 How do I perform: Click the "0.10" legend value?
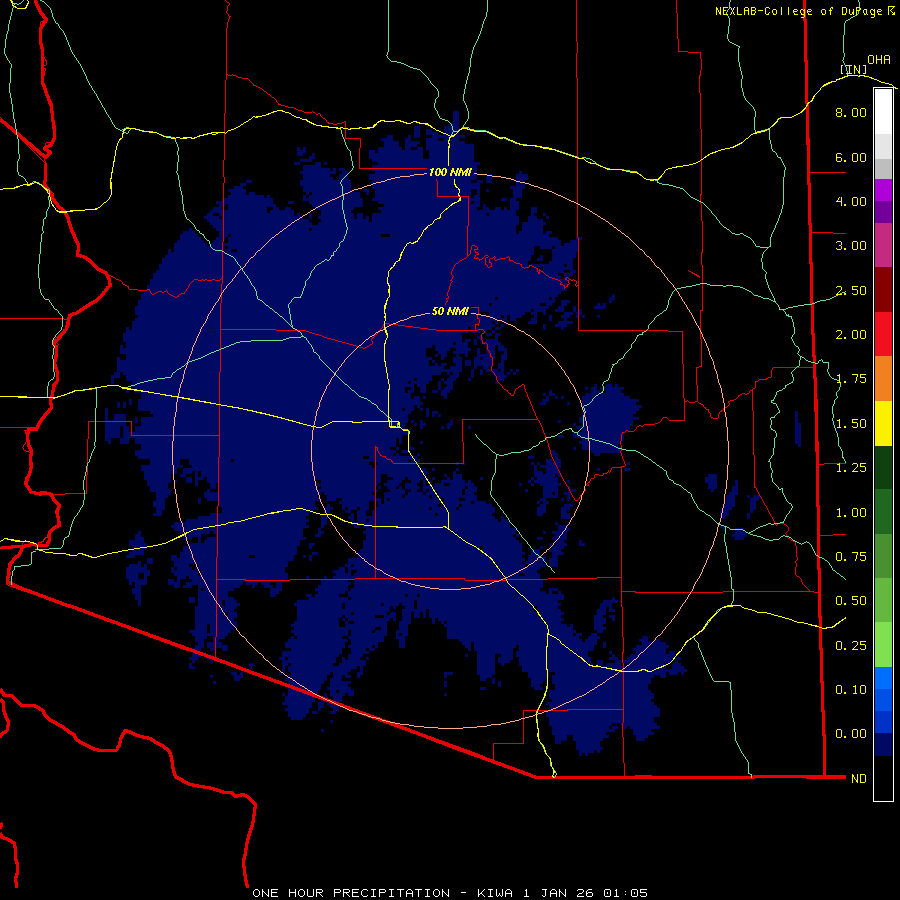coord(851,690)
